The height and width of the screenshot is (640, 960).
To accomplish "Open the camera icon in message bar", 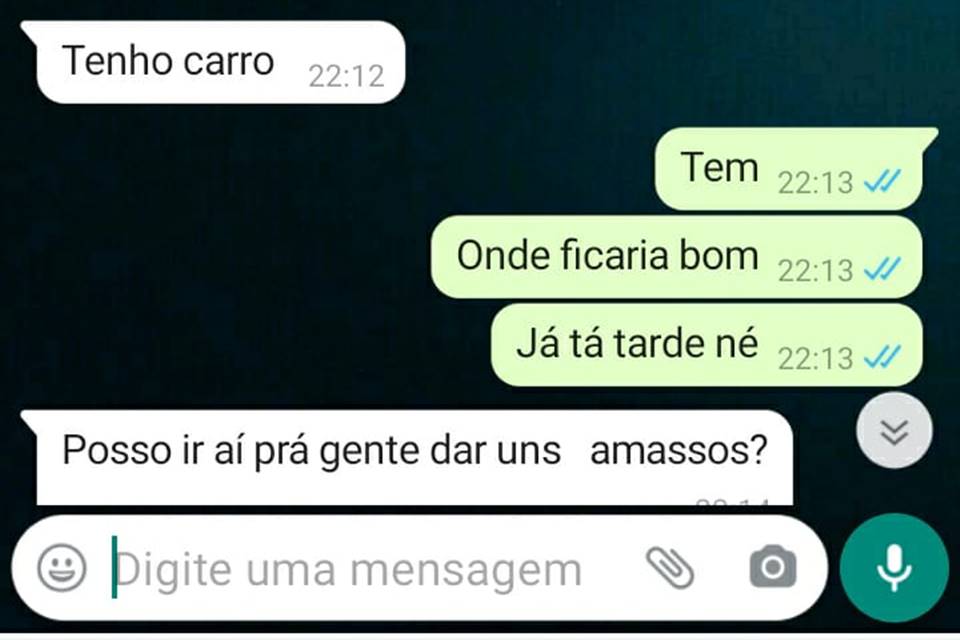I will tap(773, 567).
